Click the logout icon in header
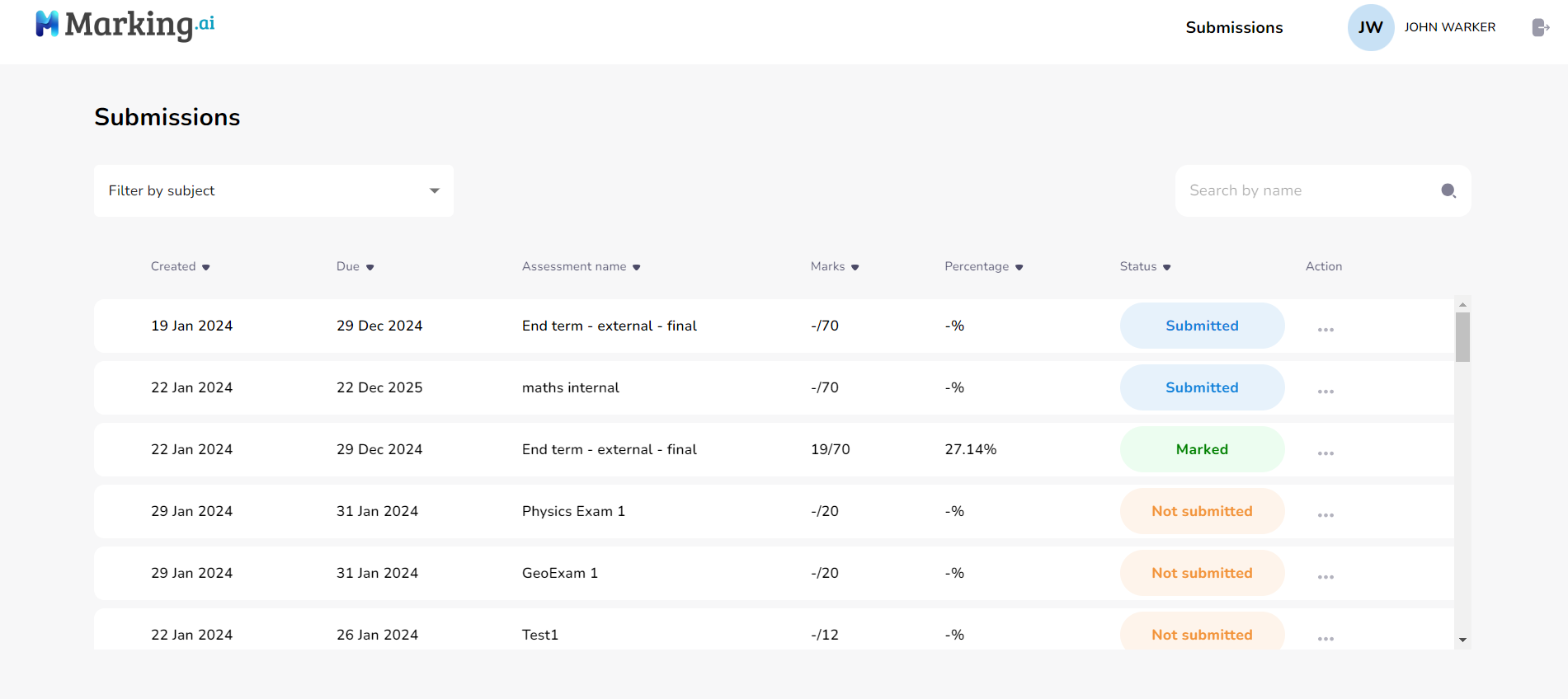The image size is (1568, 699). tap(1540, 27)
